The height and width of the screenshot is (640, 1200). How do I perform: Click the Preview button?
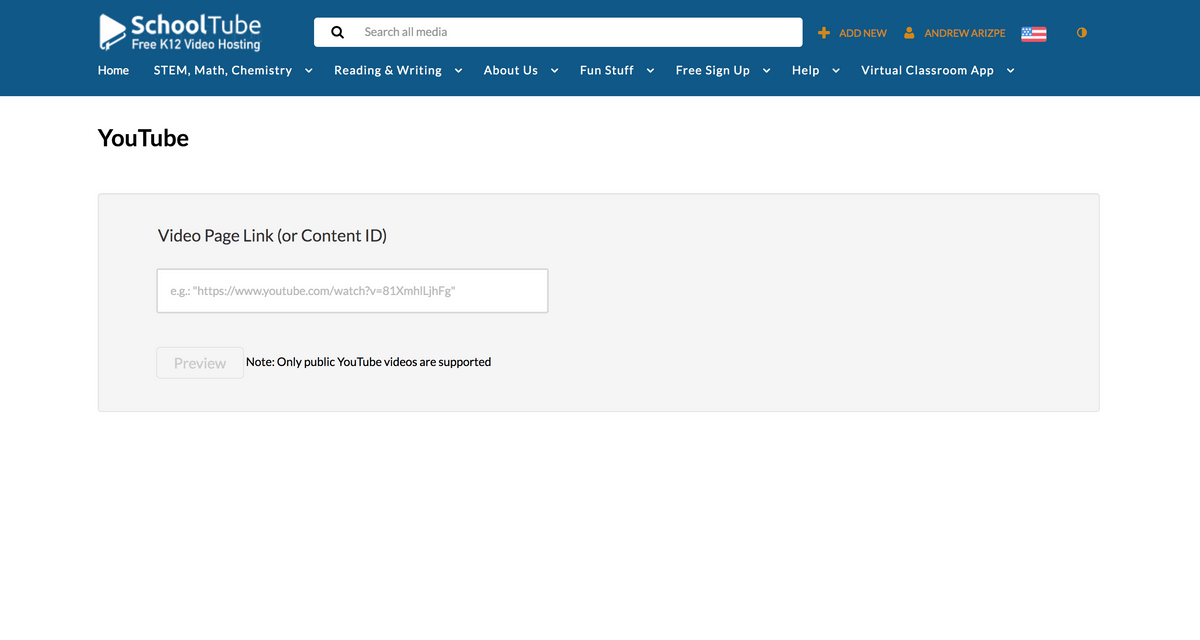pos(200,362)
